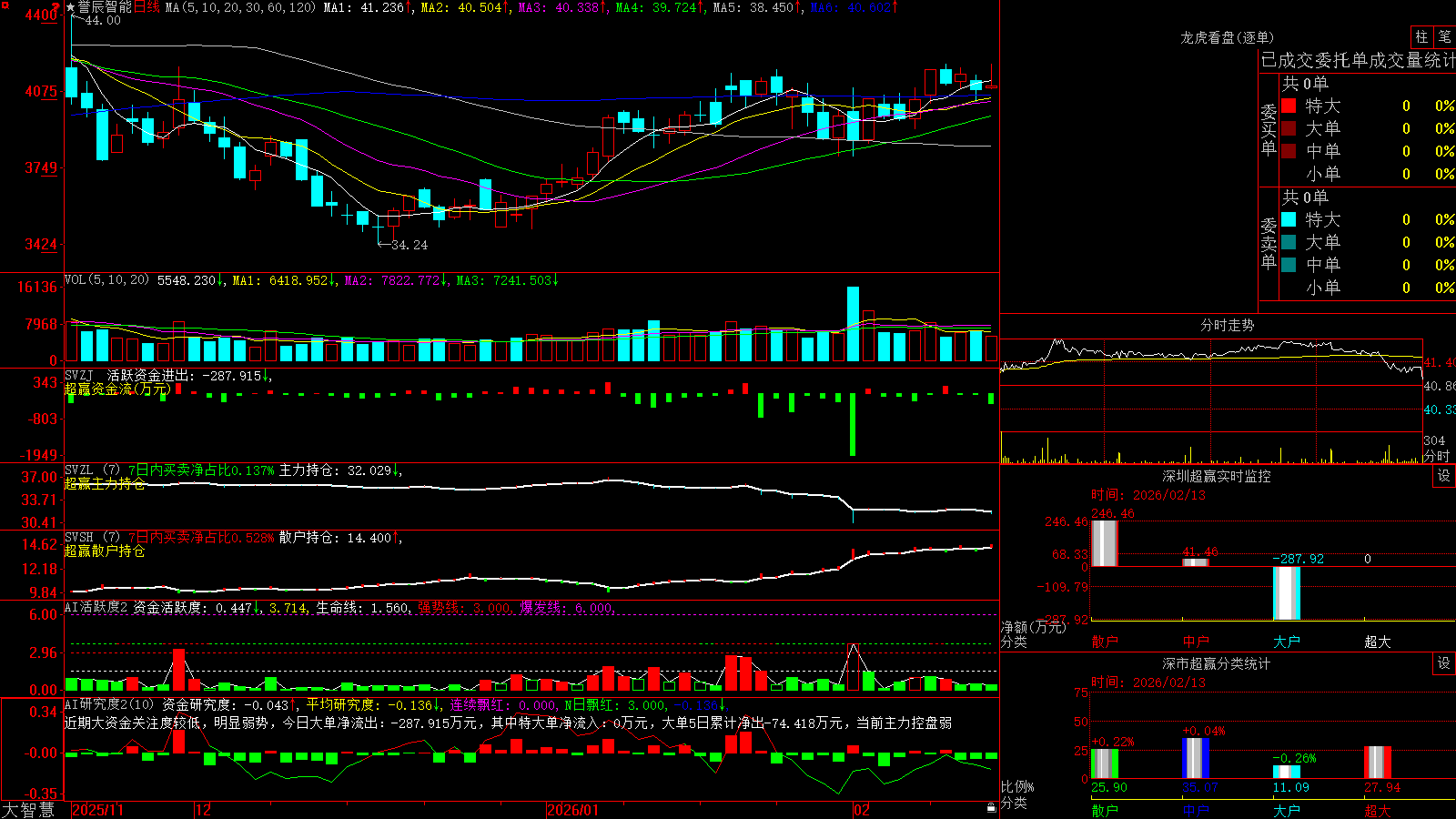Click the 委买单 section label
The width and height of the screenshot is (1456, 819).
click(x=1269, y=130)
